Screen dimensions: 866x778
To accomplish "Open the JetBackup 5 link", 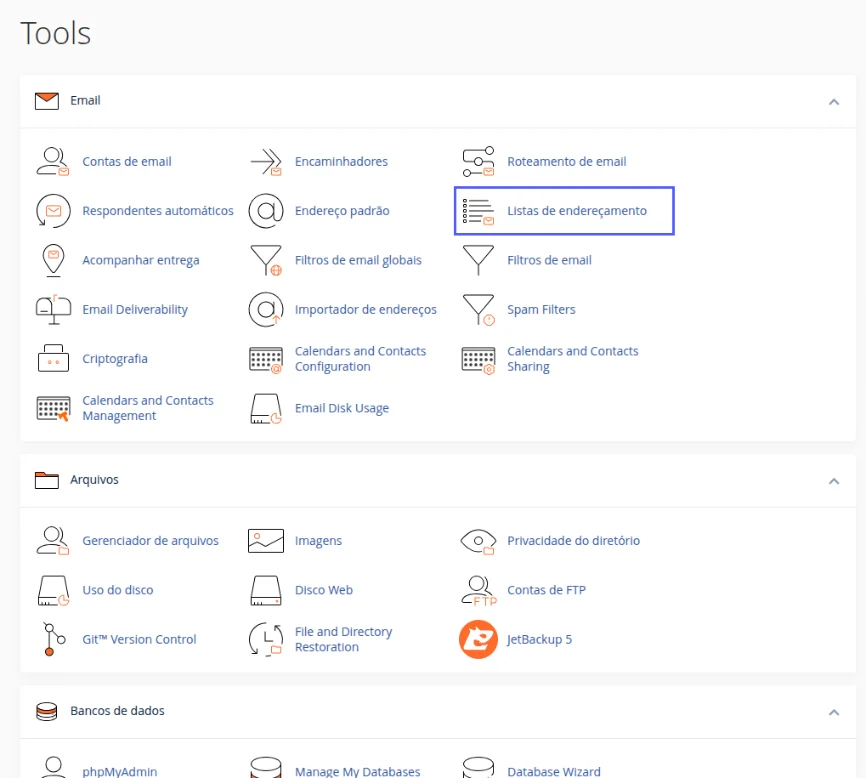I will tap(540, 639).
